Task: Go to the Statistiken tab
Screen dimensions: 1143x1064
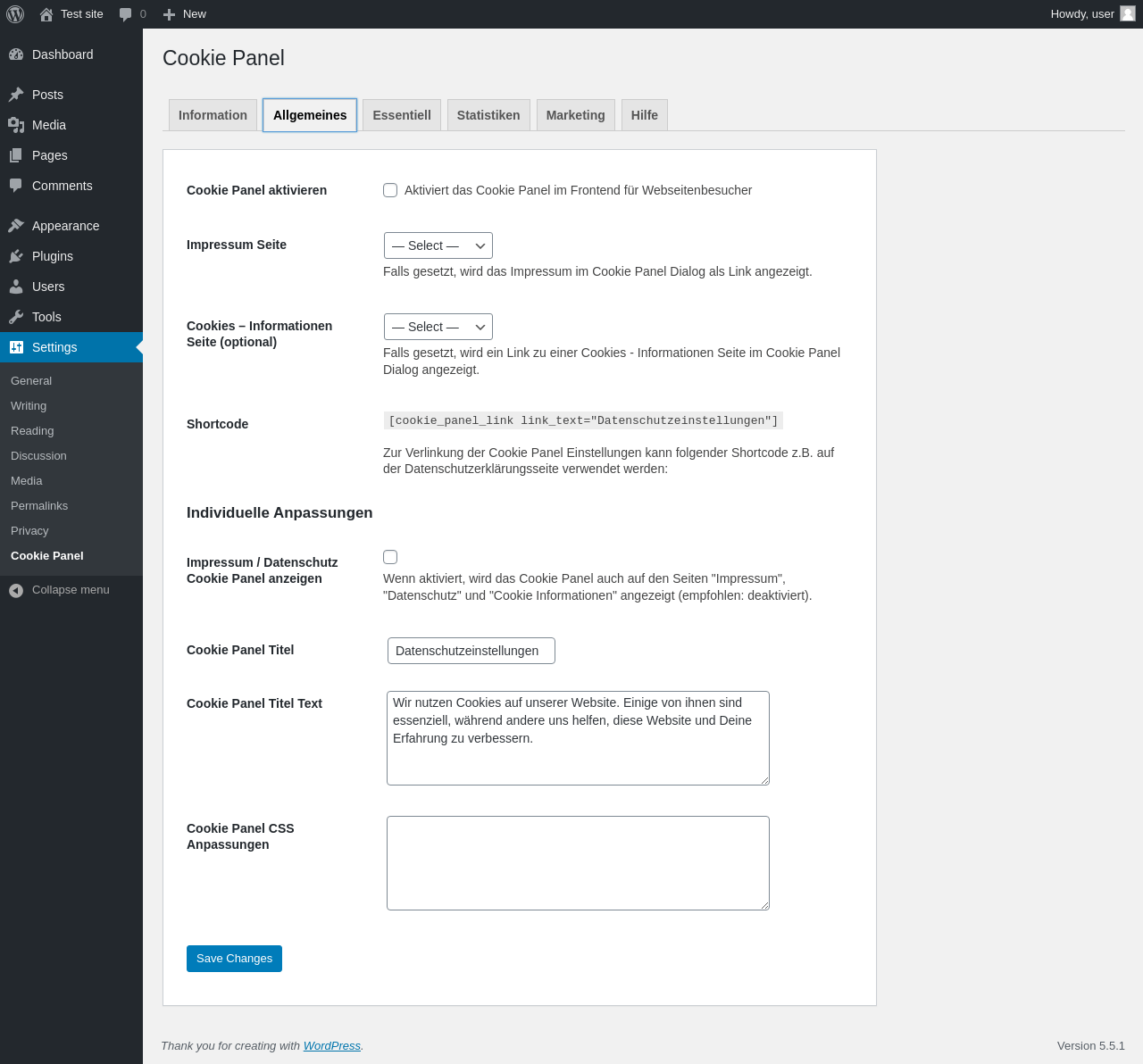Action: [x=488, y=115]
